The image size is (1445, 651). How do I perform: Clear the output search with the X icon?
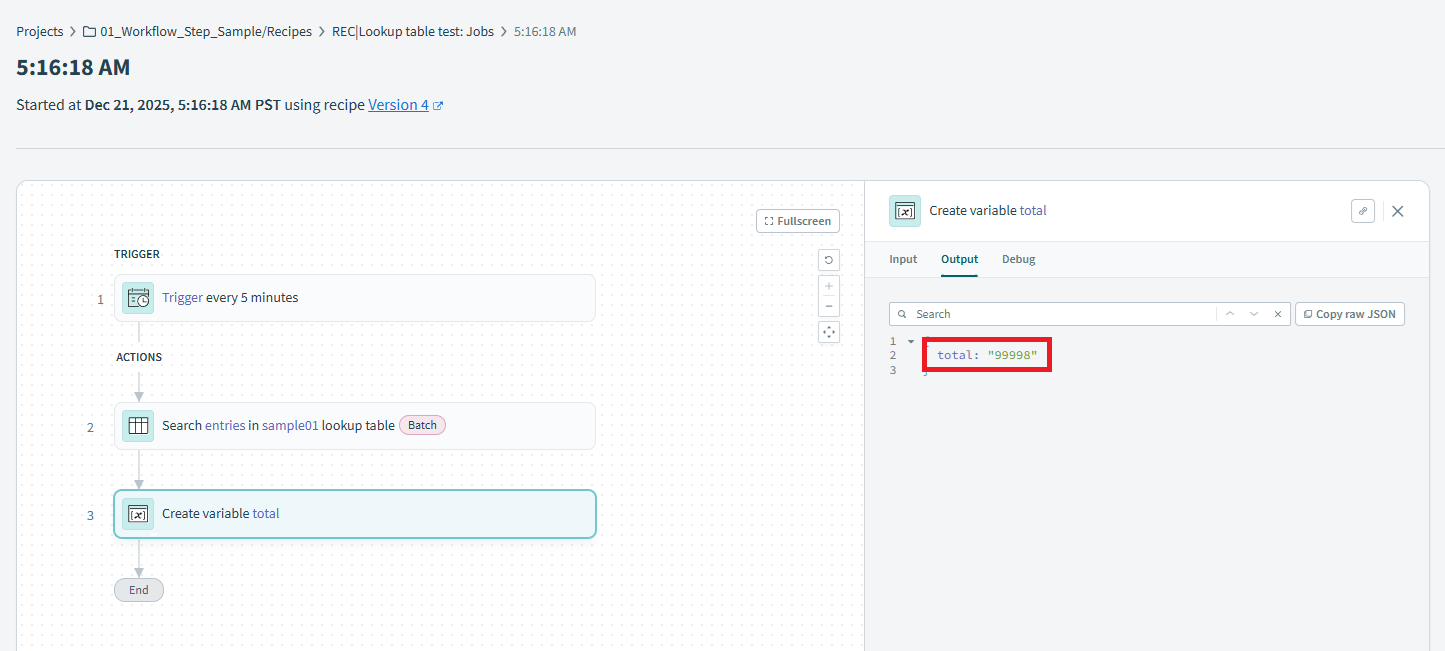1277,314
